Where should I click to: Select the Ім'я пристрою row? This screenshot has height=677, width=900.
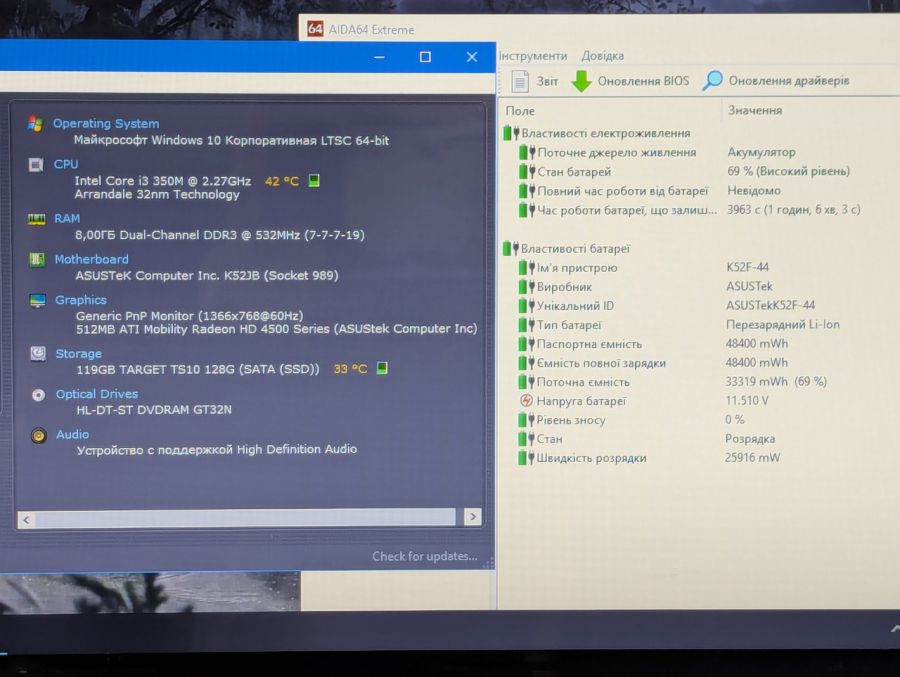point(700,268)
